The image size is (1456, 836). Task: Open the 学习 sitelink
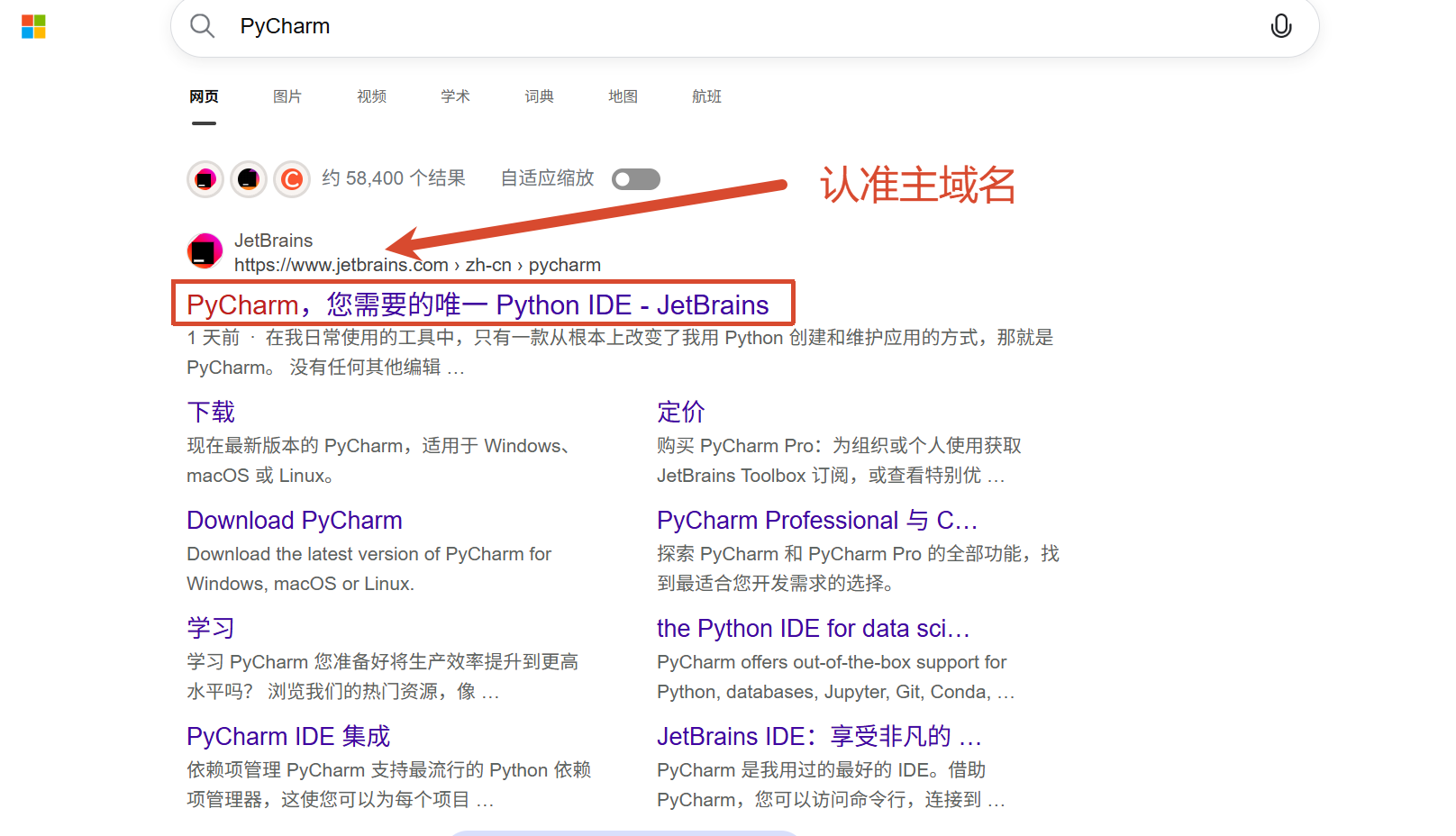click(211, 628)
